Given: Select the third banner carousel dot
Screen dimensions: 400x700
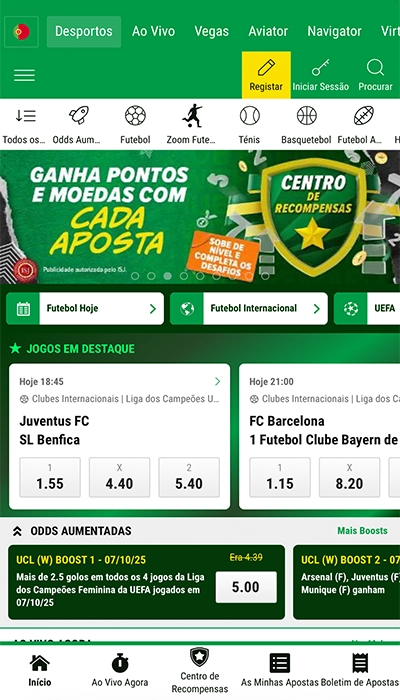Looking at the screenshot, I should point(167,276).
